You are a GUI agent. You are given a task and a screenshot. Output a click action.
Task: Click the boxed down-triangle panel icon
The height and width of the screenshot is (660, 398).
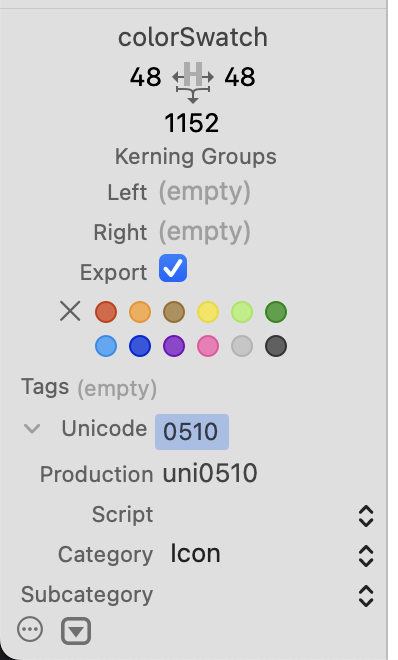pos(76,631)
